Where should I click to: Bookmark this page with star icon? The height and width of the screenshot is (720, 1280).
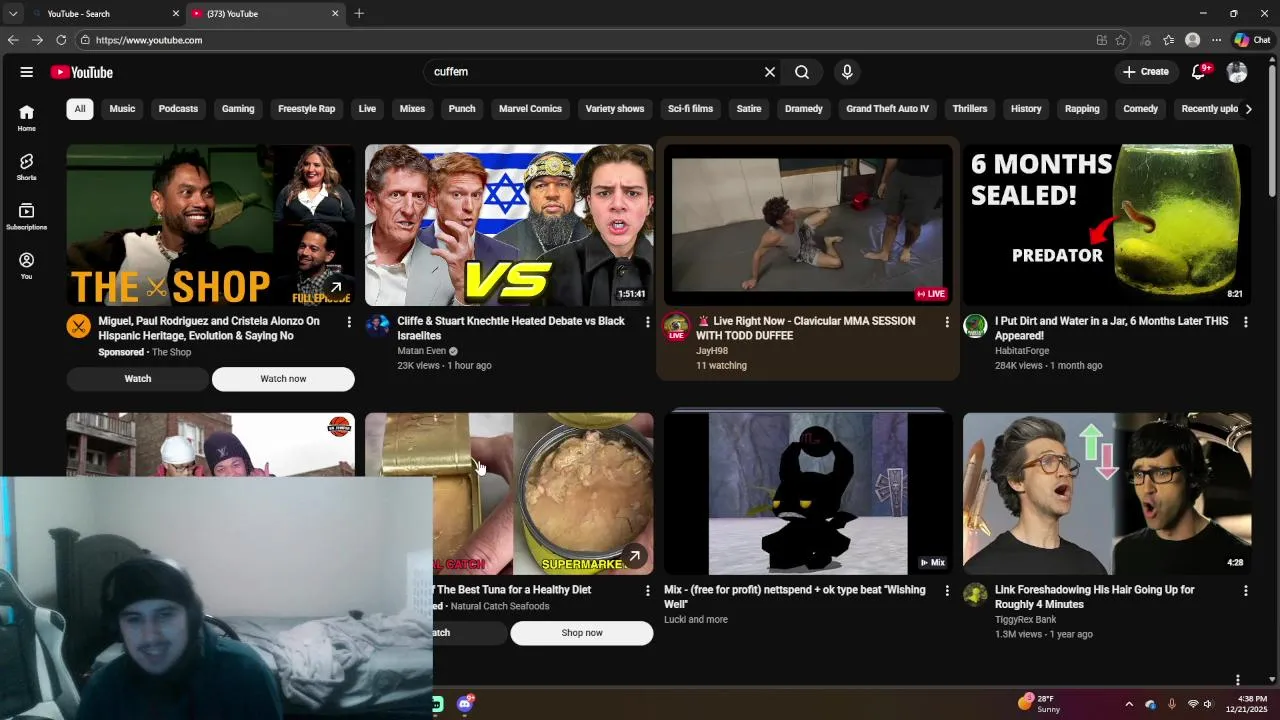1121,40
